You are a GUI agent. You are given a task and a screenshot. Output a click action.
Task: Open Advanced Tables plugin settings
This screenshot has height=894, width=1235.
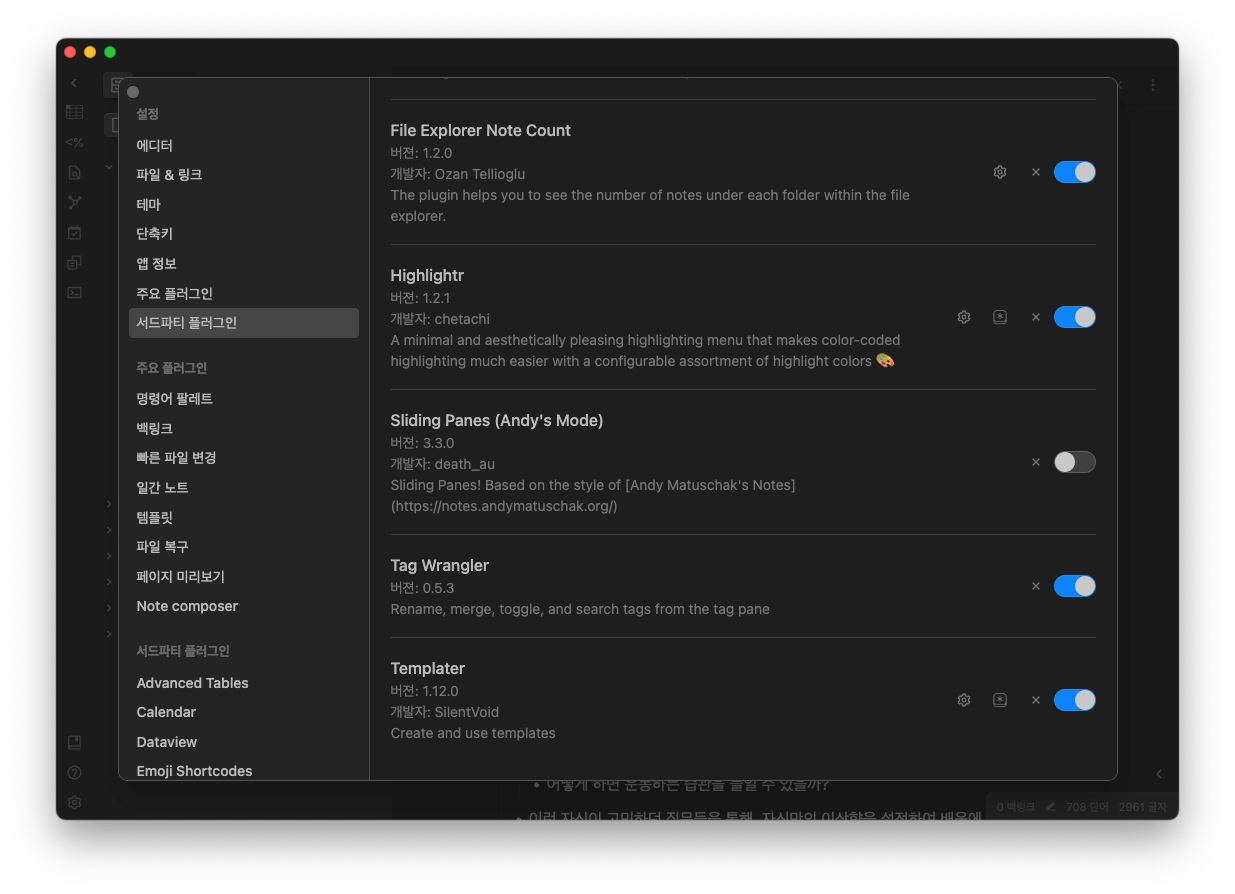coord(244,683)
